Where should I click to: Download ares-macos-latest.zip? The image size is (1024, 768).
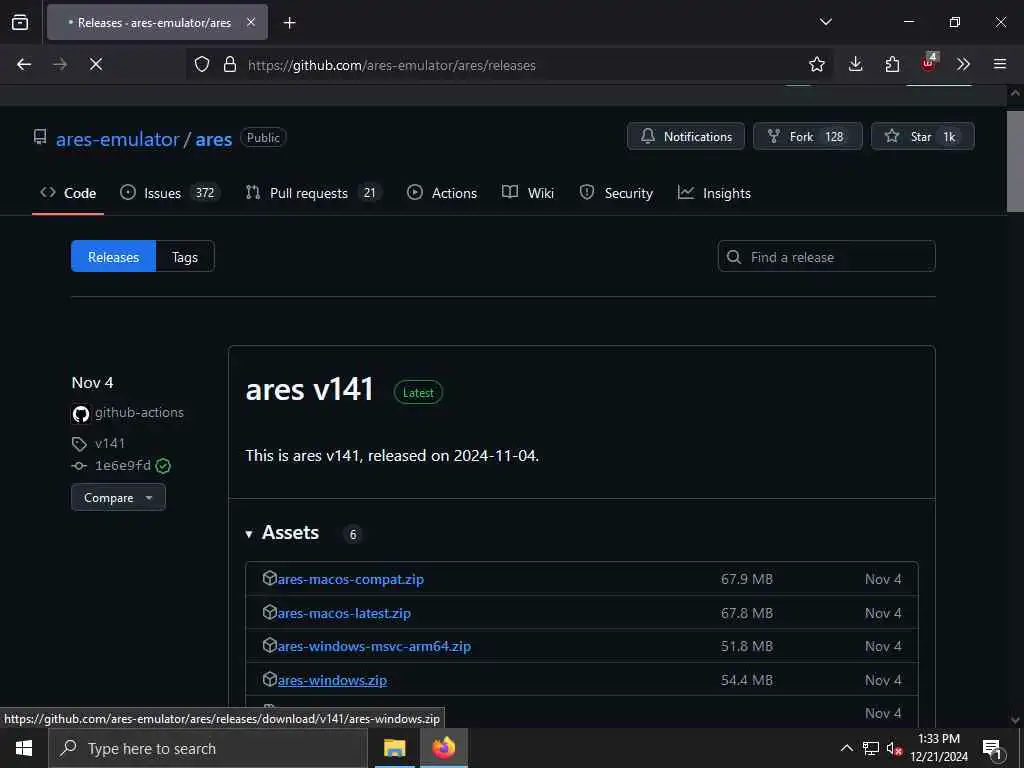[x=344, y=613]
